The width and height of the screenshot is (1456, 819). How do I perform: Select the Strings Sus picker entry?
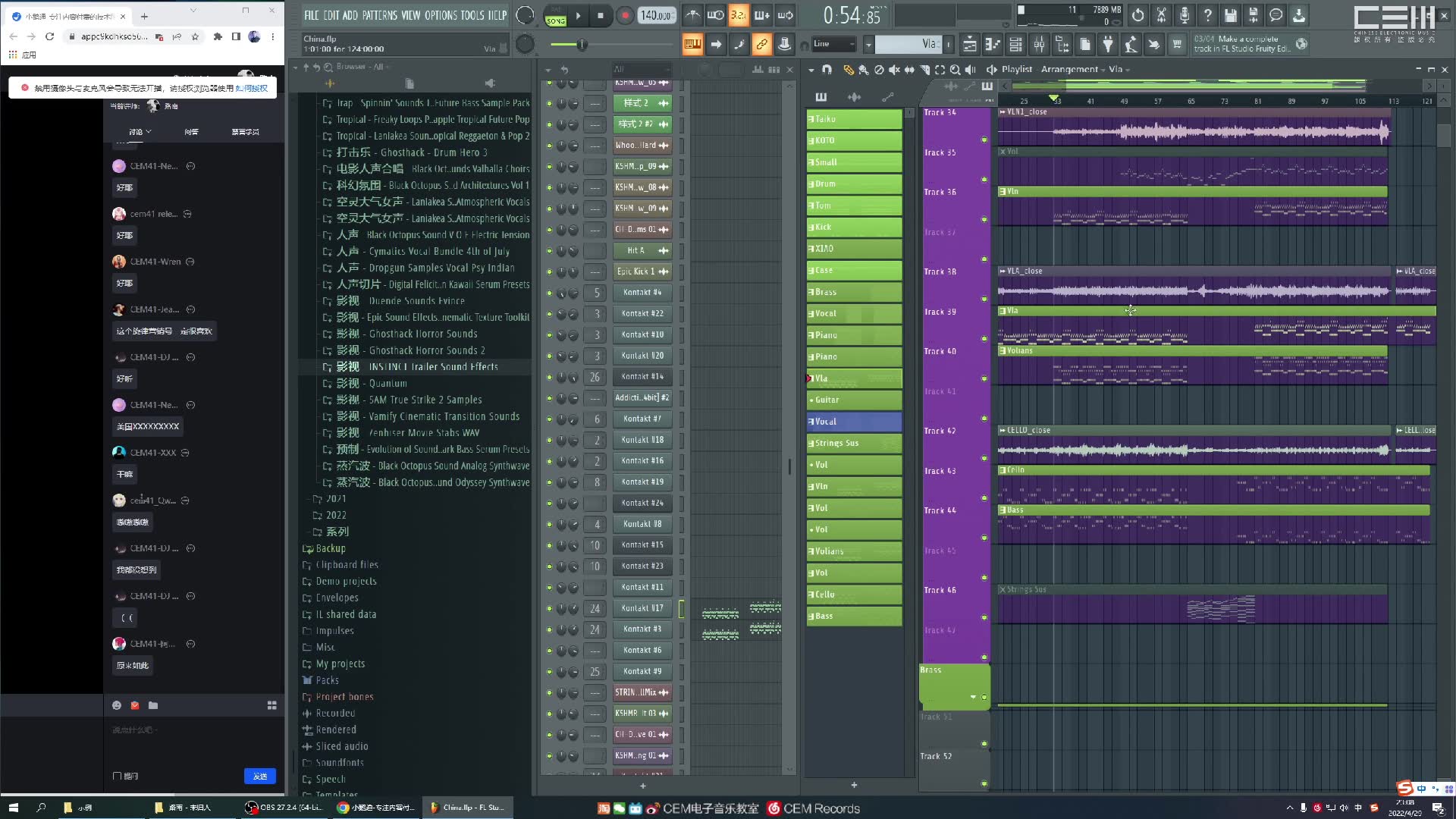tap(854, 443)
